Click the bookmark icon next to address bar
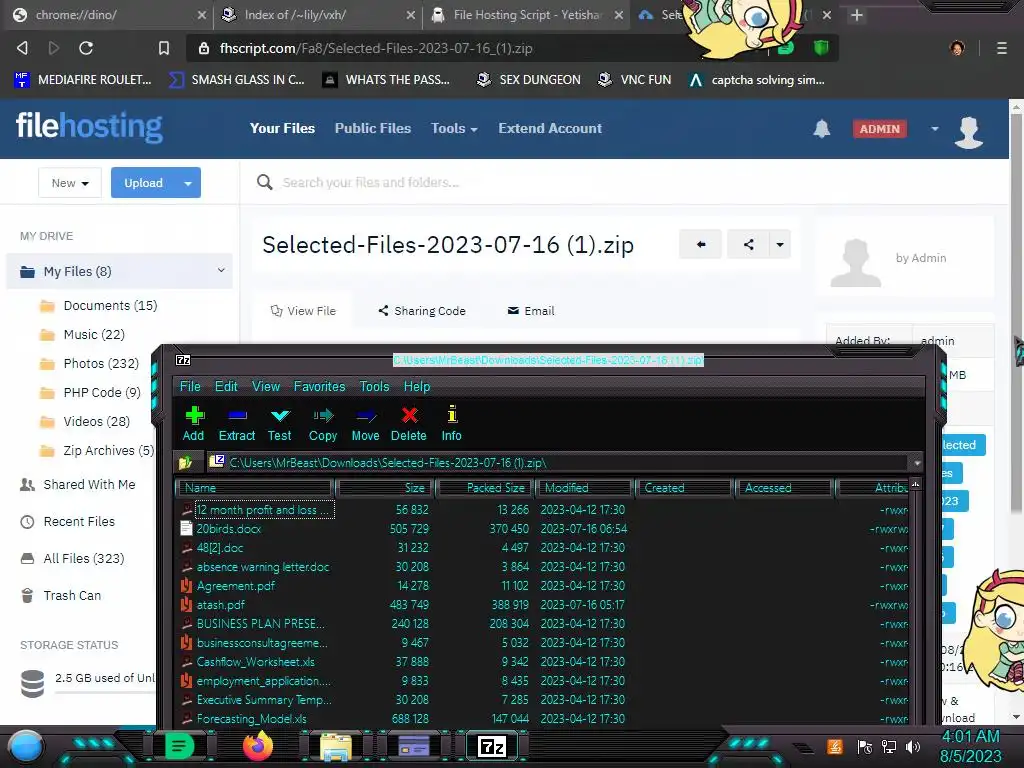Image resolution: width=1024 pixels, height=768 pixels. click(164, 48)
